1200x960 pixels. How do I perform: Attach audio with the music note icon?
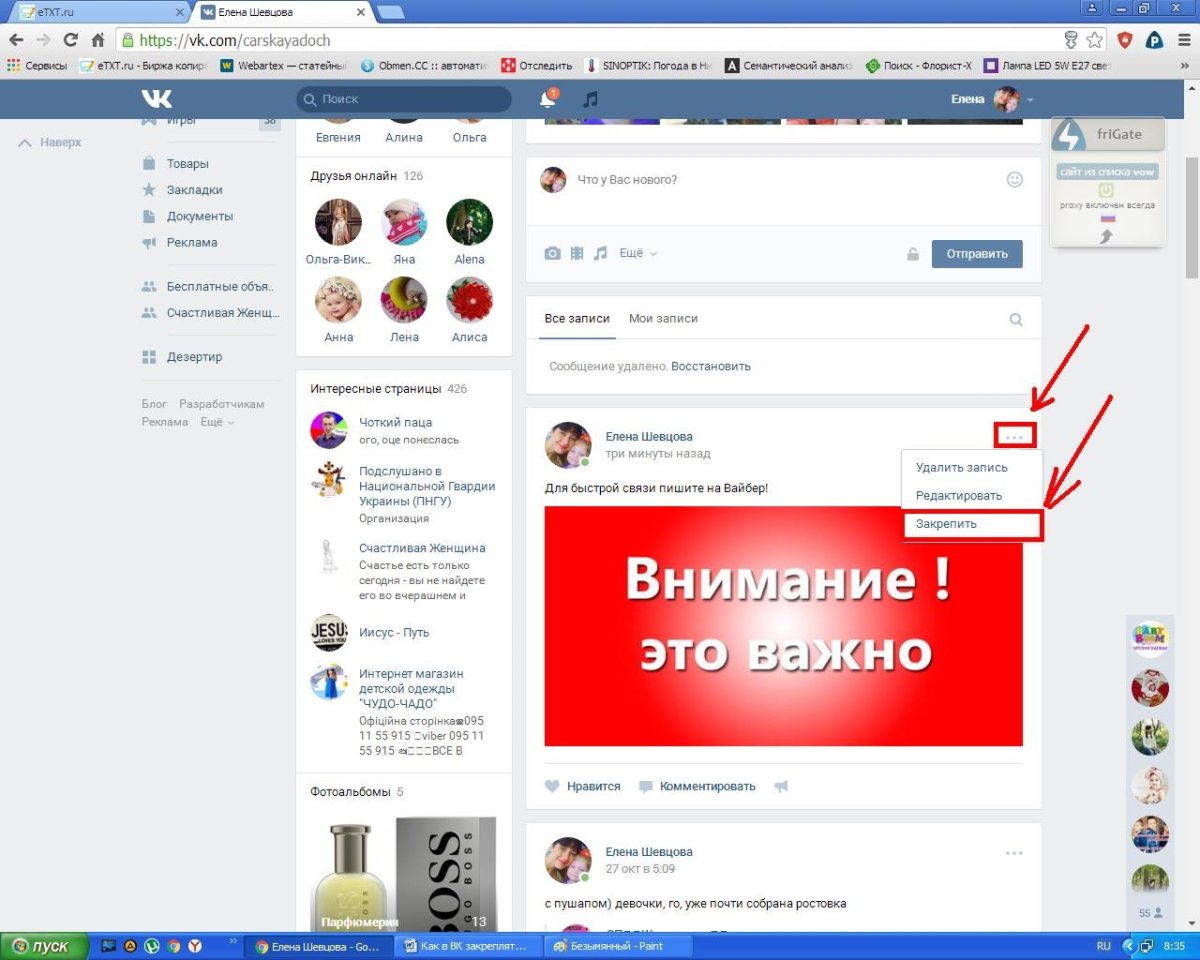pos(600,253)
